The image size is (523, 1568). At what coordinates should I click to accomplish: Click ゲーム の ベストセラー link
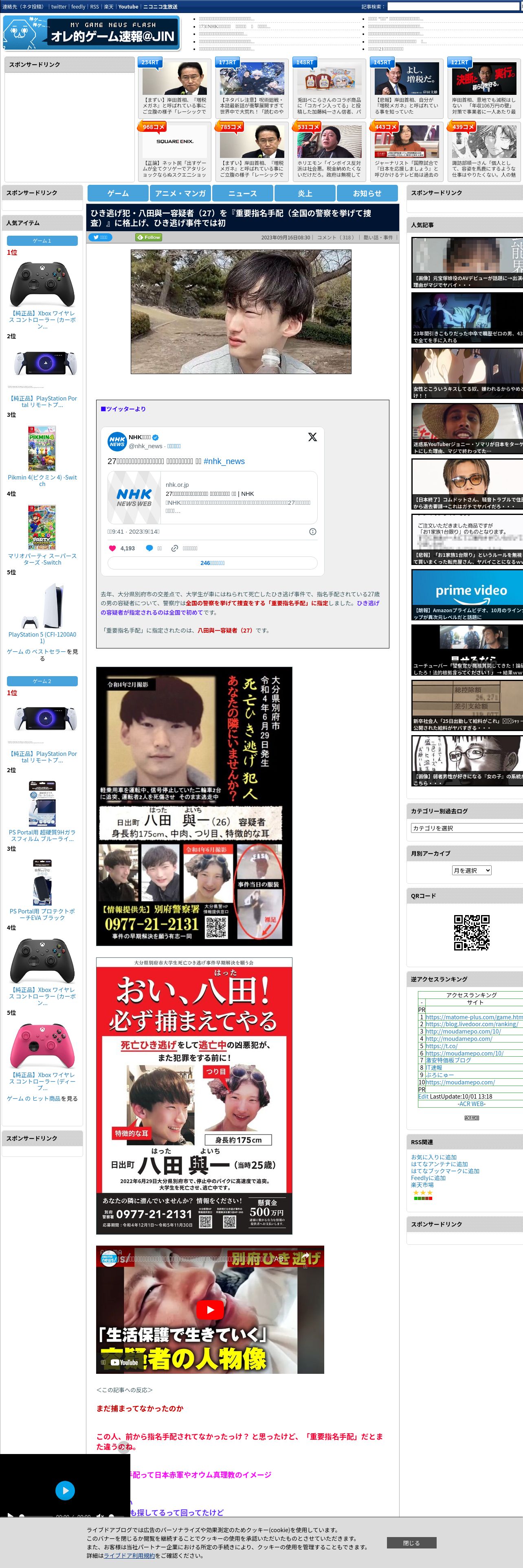[x=37, y=651]
